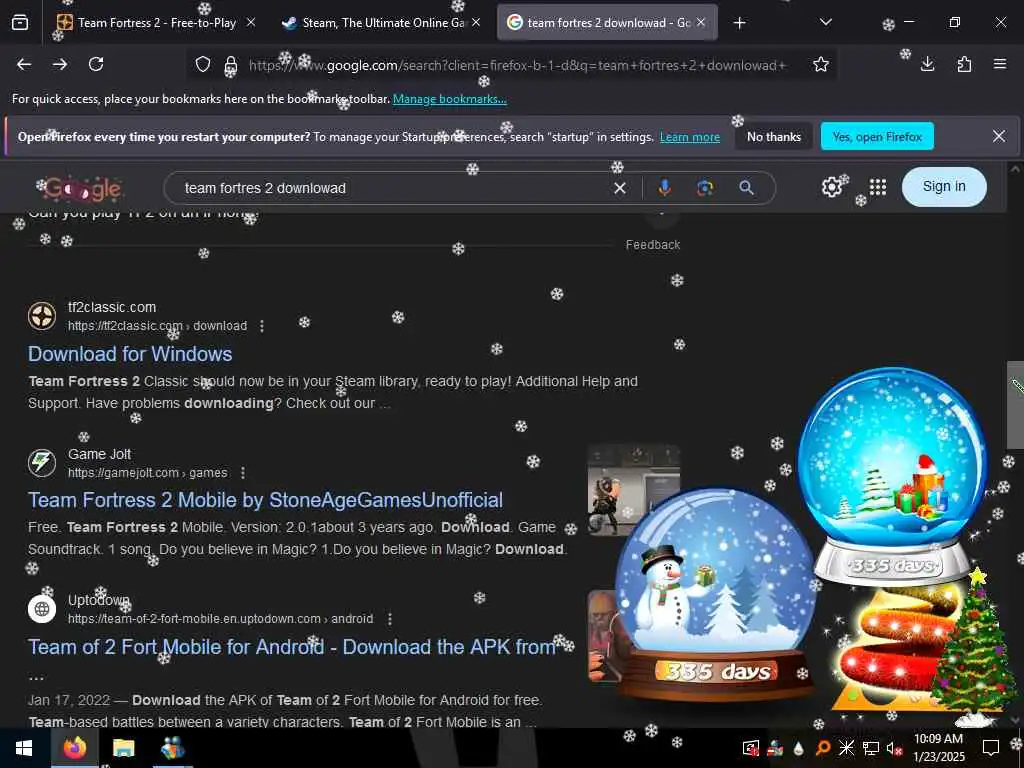1024x768 pixels.
Task: Dismiss the Firefox startup notification bar
Action: tap(999, 136)
